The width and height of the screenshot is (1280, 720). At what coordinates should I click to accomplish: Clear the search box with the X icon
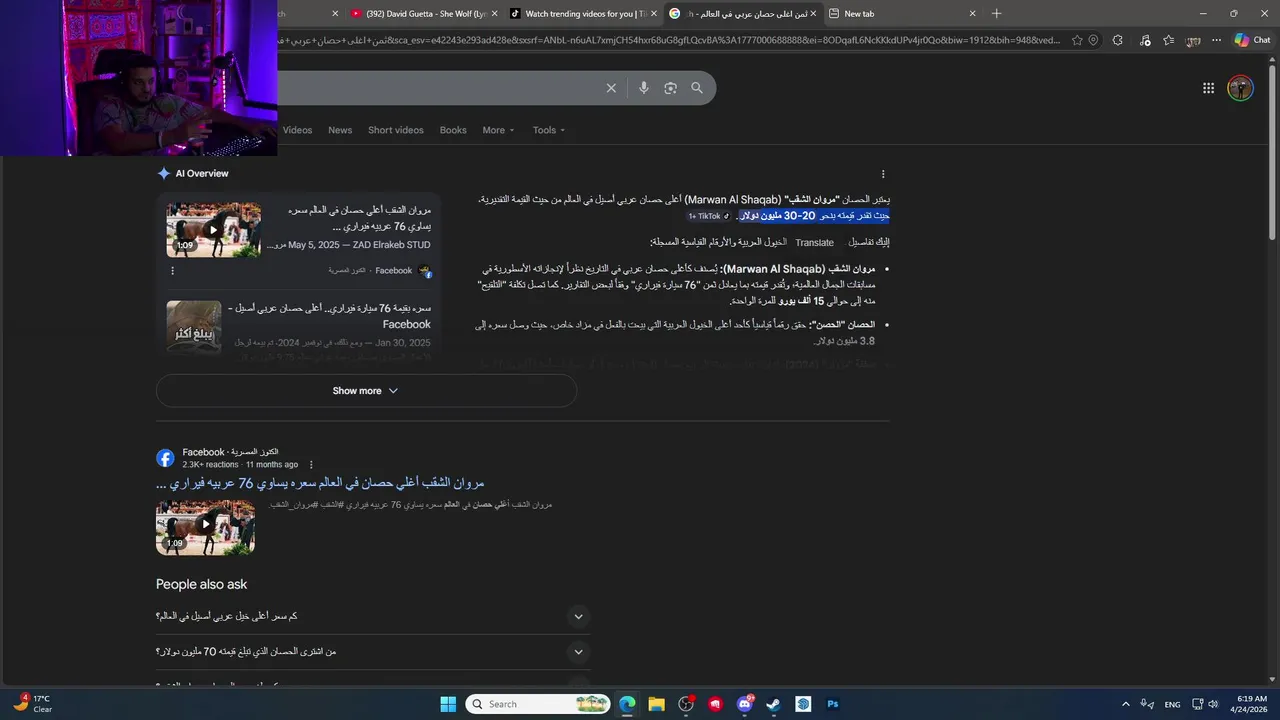pyautogui.click(x=611, y=88)
